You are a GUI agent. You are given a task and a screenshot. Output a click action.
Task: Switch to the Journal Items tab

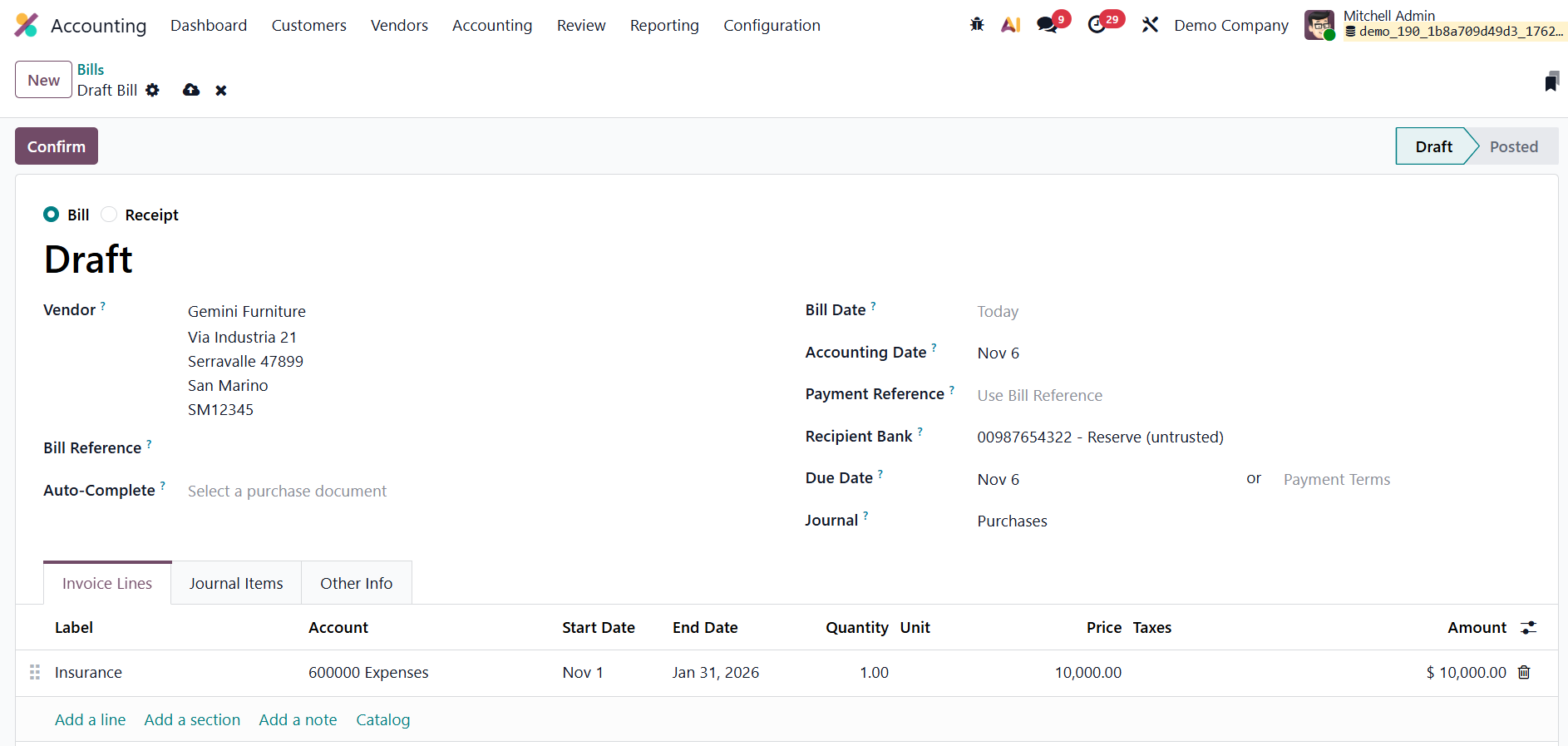236,583
